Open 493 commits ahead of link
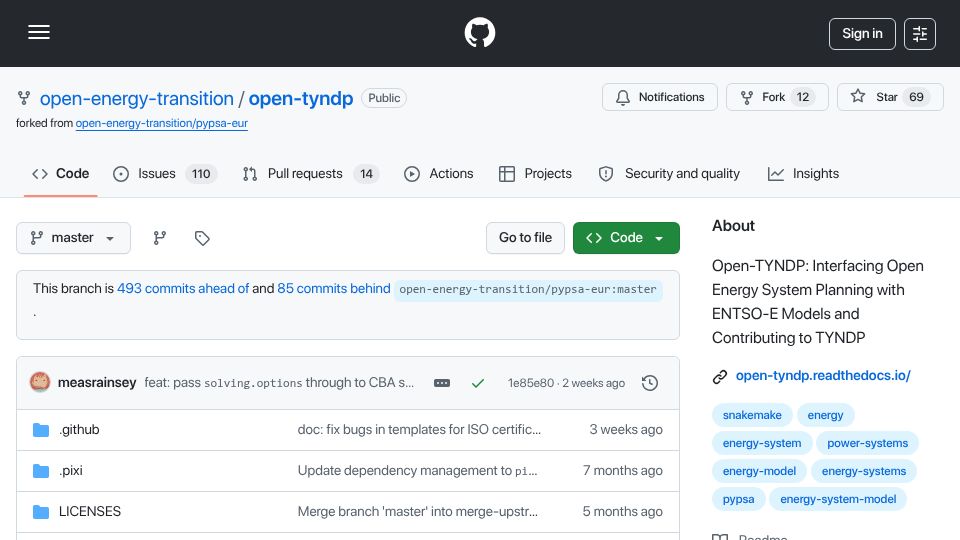Image resolution: width=960 pixels, height=540 pixels. (183, 288)
